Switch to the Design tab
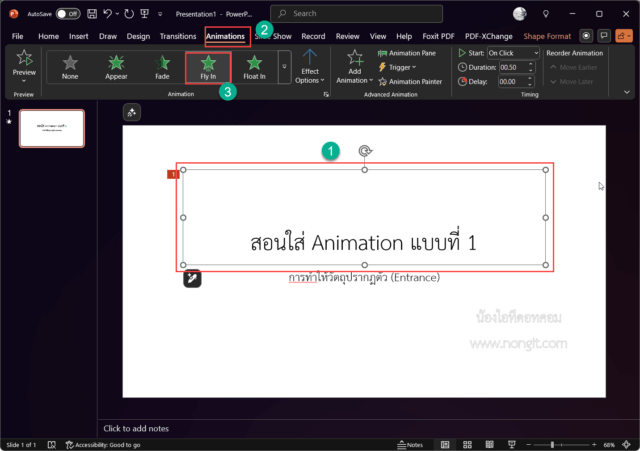The width and height of the screenshot is (640, 451). tap(138, 36)
